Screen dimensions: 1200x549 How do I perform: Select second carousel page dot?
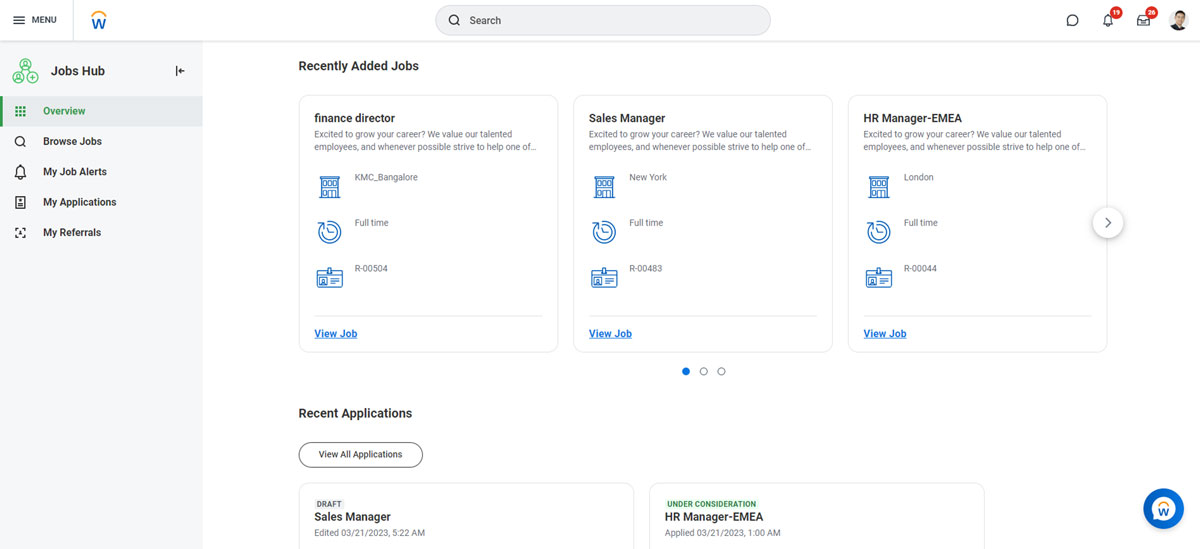click(x=704, y=371)
